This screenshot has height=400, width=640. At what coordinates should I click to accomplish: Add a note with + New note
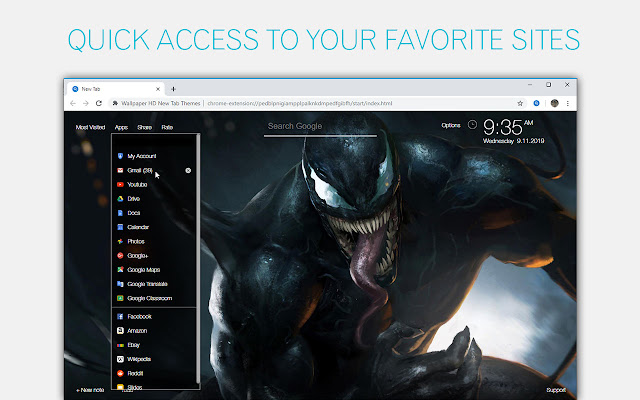pos(90,390)
